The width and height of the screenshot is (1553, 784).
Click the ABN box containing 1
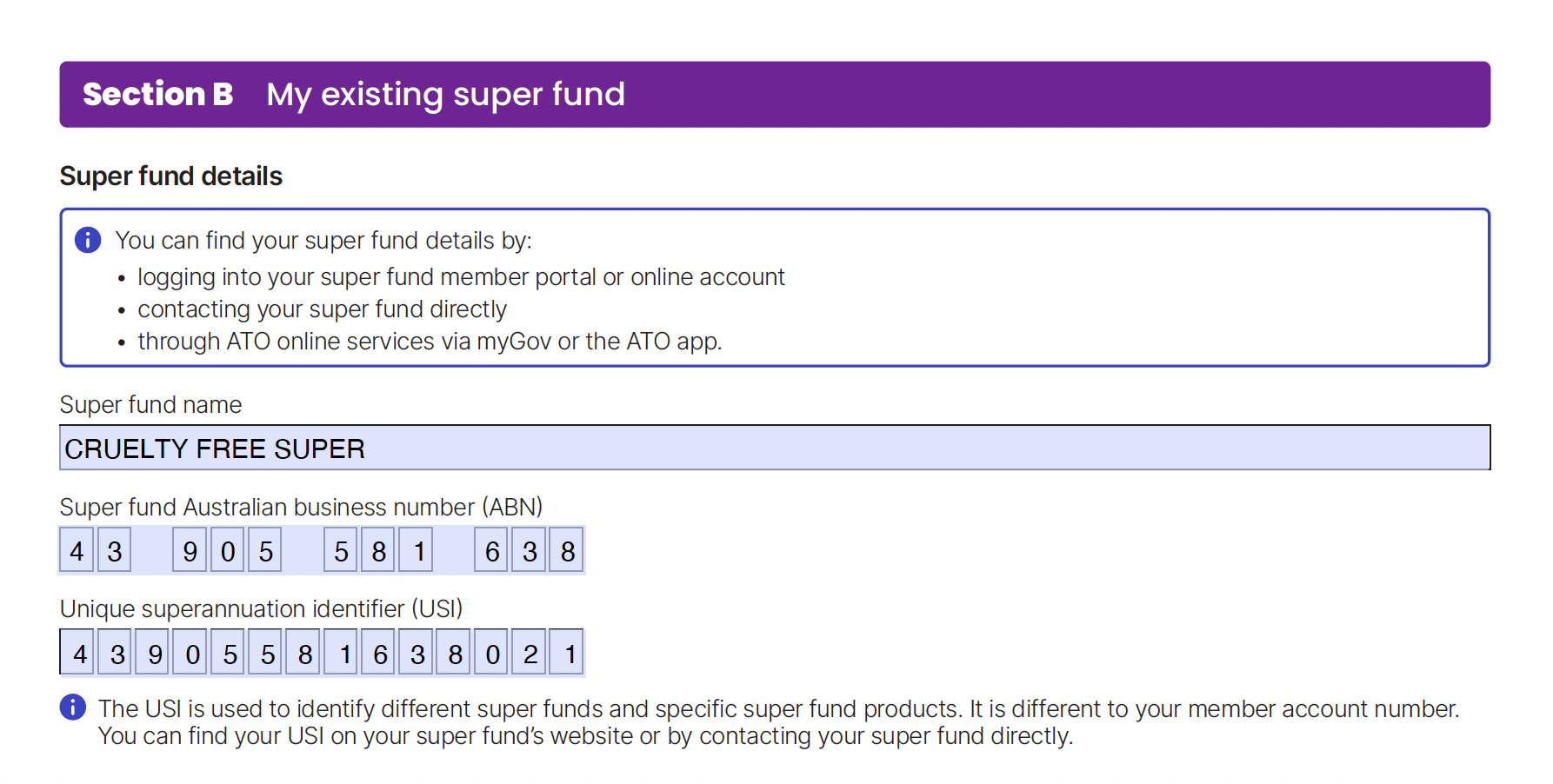(417, 551)
